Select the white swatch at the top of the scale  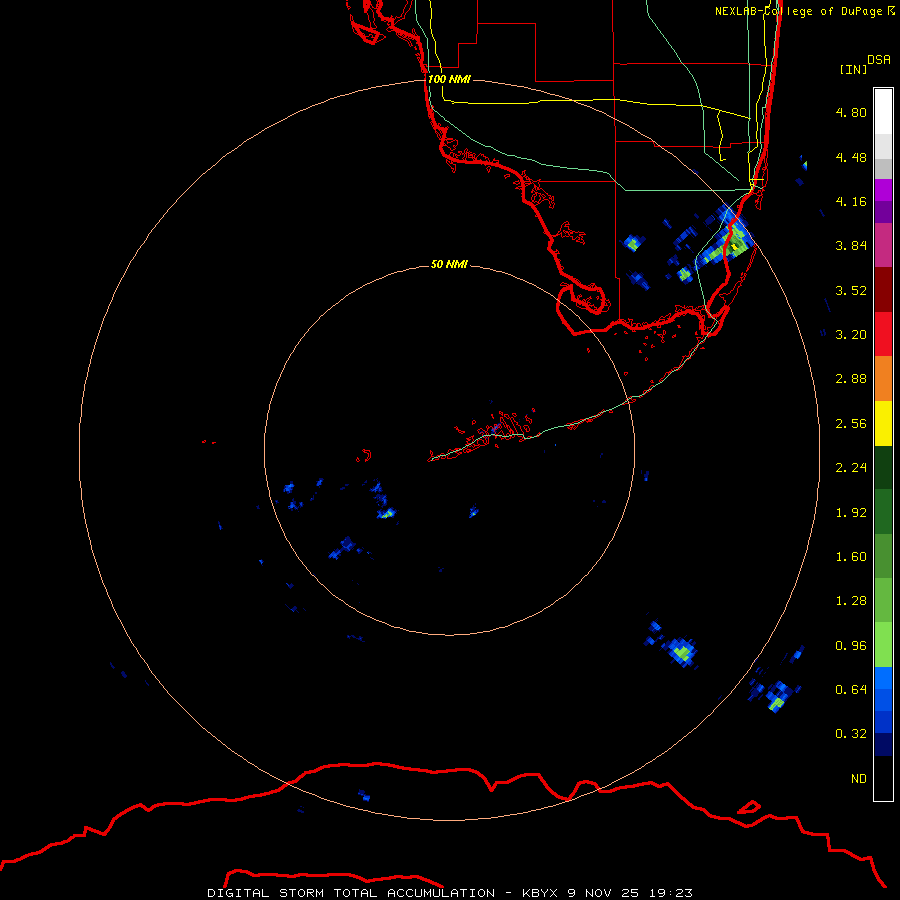tap(883, 111)
